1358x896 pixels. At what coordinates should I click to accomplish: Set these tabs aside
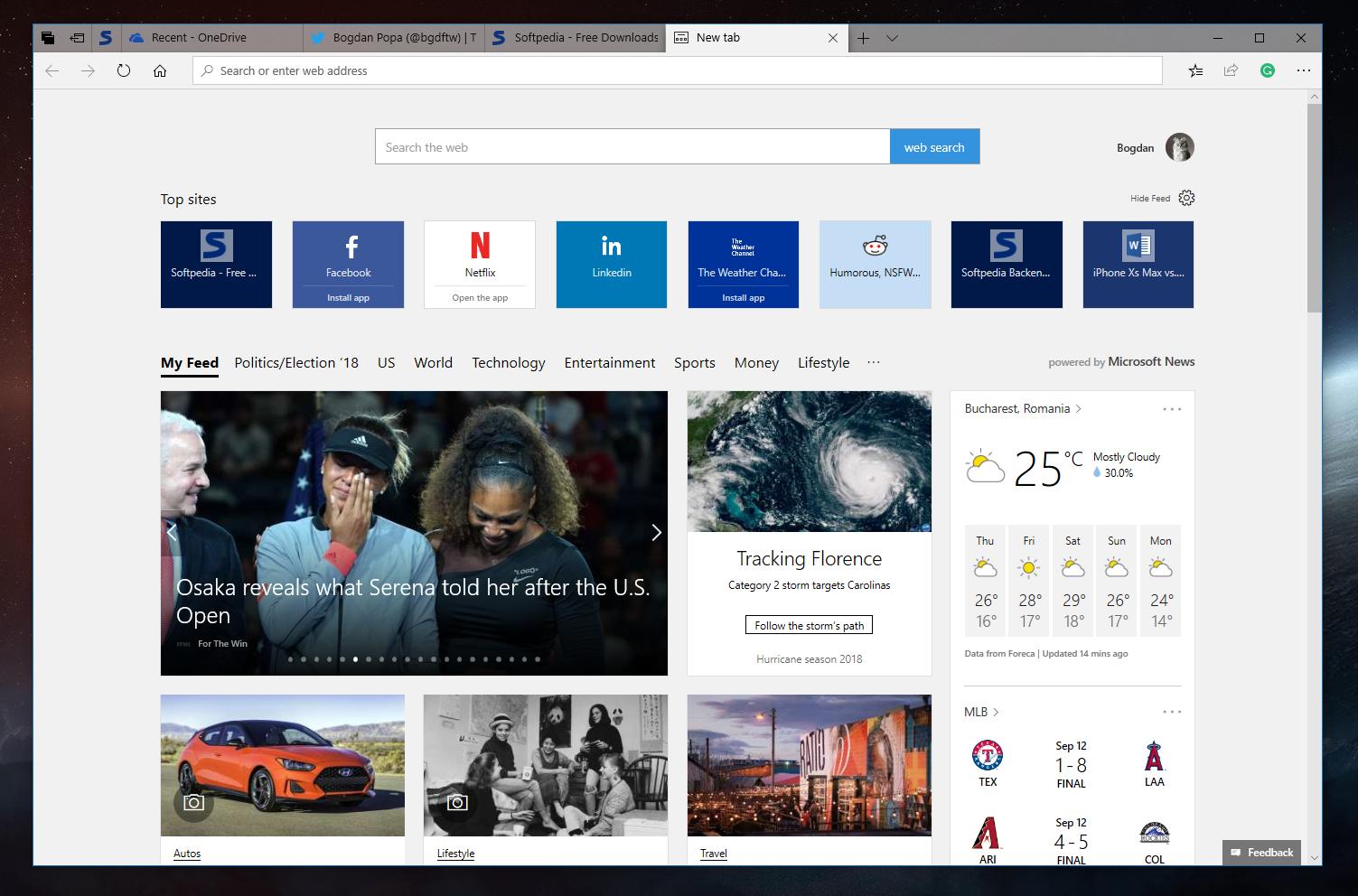pyautogui.click(x=77, y=37)
